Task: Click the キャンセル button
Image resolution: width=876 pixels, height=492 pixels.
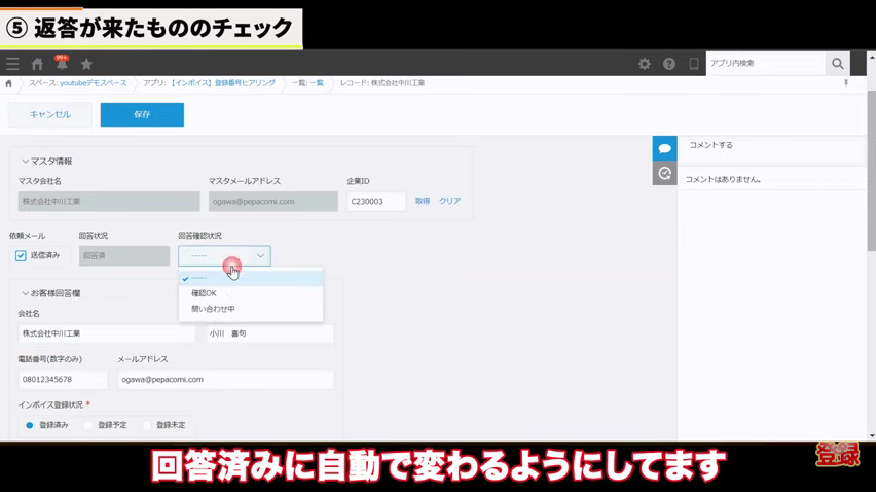Action: click(50, 114)
